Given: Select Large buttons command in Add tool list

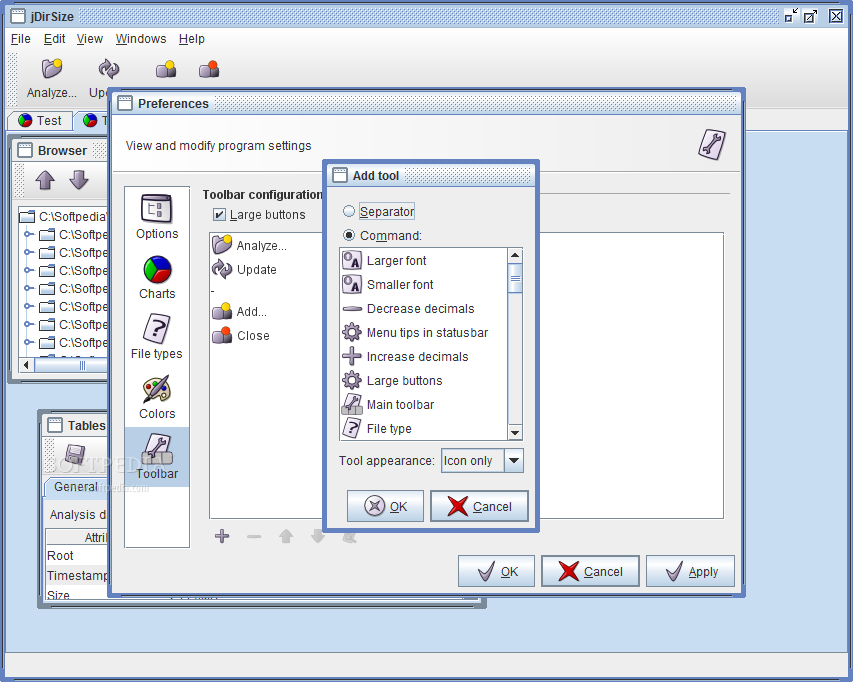Looking at the screenshot, I should coord(423,380).
